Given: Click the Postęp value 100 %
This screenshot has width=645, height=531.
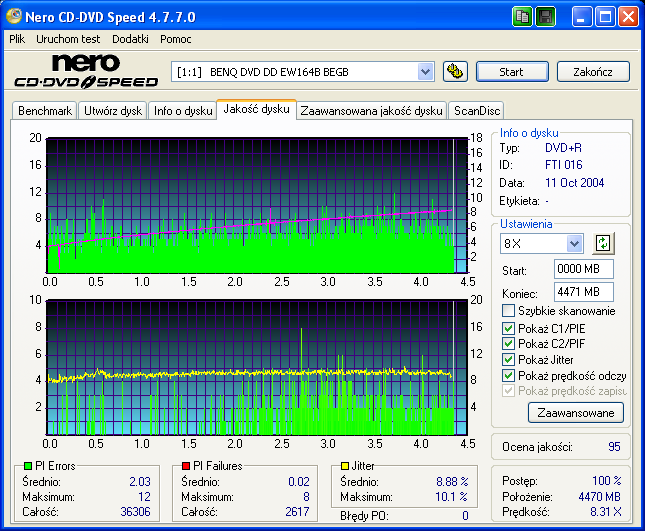Looking at the screenshot, I should (x=607, y=480).
